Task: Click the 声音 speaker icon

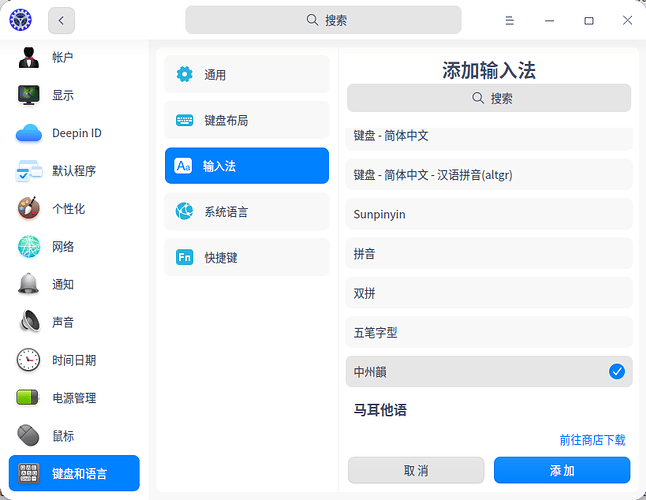Action: click(29, 322)
